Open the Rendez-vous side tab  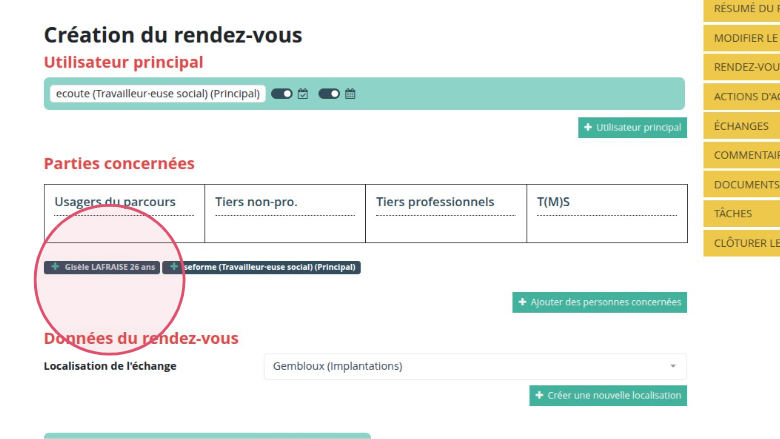[742, 67]
